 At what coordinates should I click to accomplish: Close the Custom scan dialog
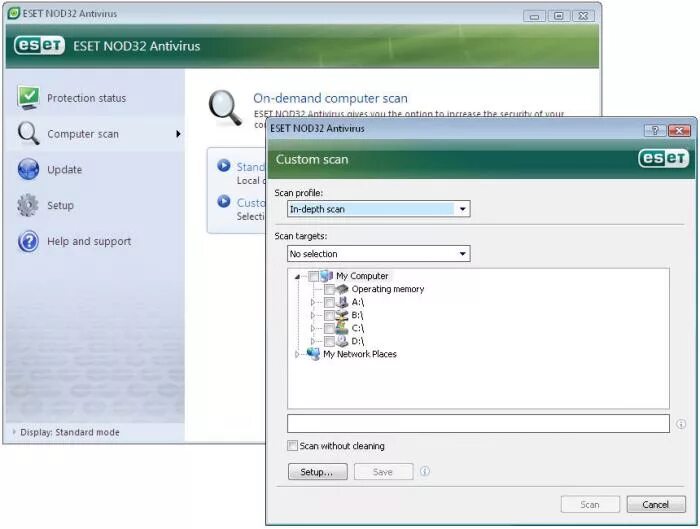(x=679, y=130)
